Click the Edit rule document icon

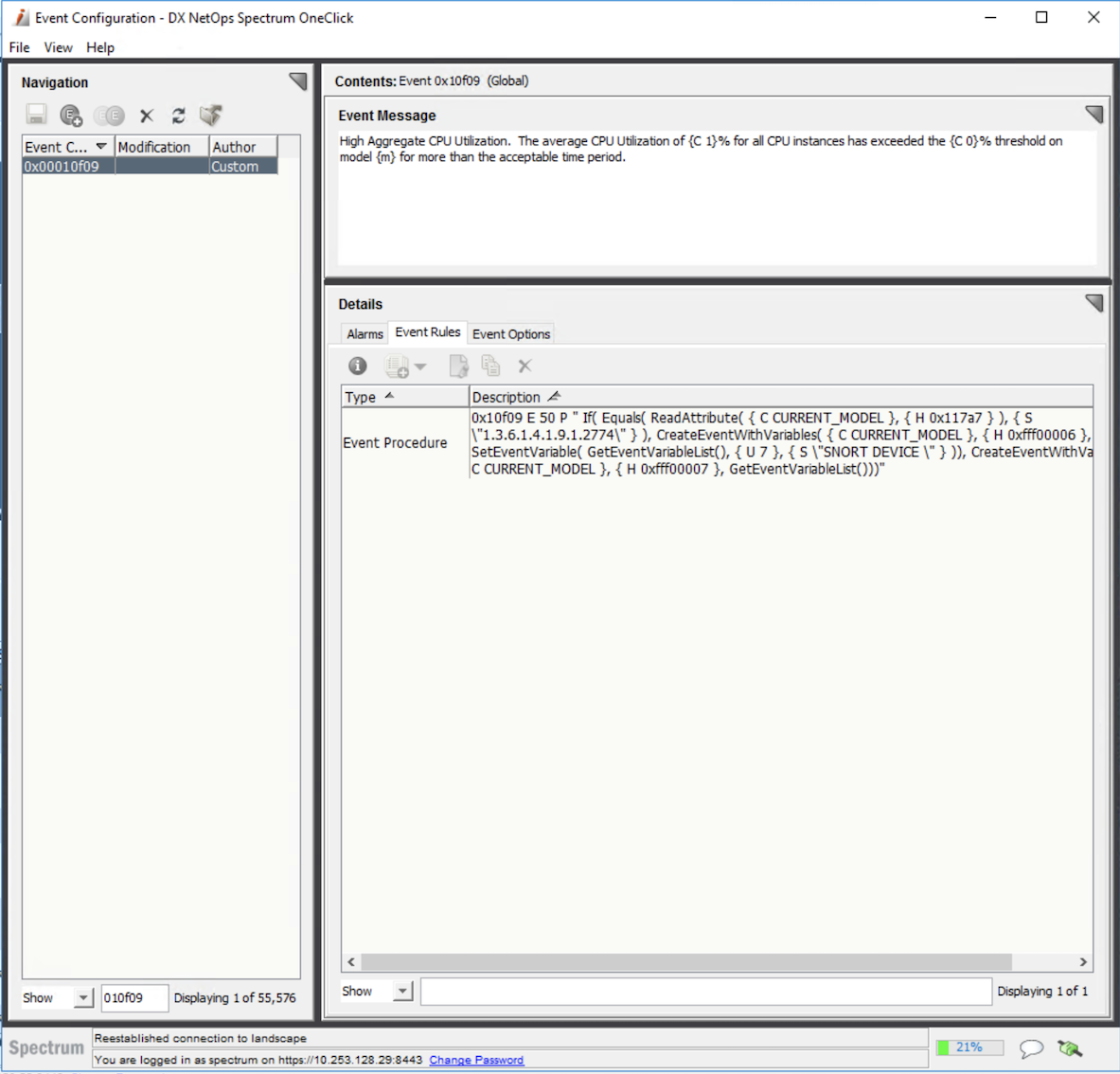(x=458, y=366)
